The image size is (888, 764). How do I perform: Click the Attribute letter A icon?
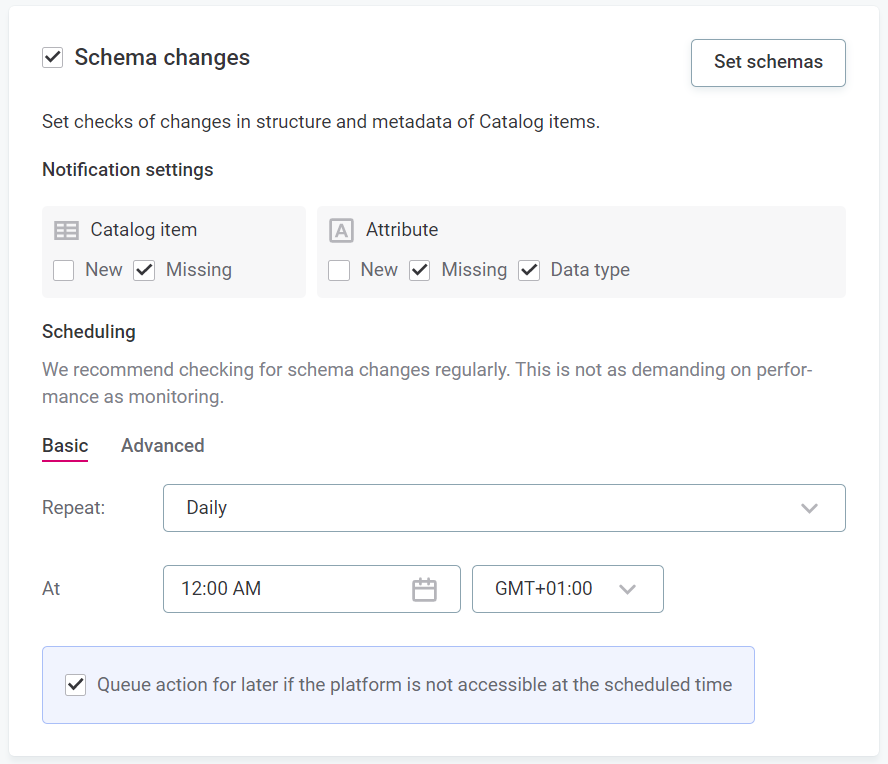coord(341,230)
